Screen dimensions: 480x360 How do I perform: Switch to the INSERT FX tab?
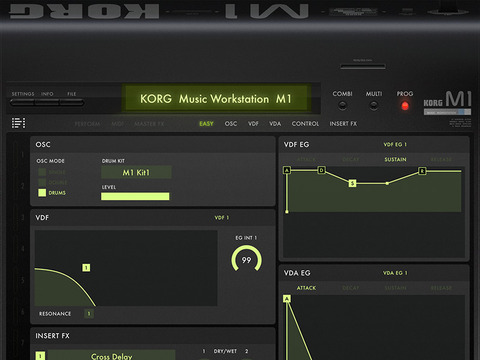click(343, 124)
